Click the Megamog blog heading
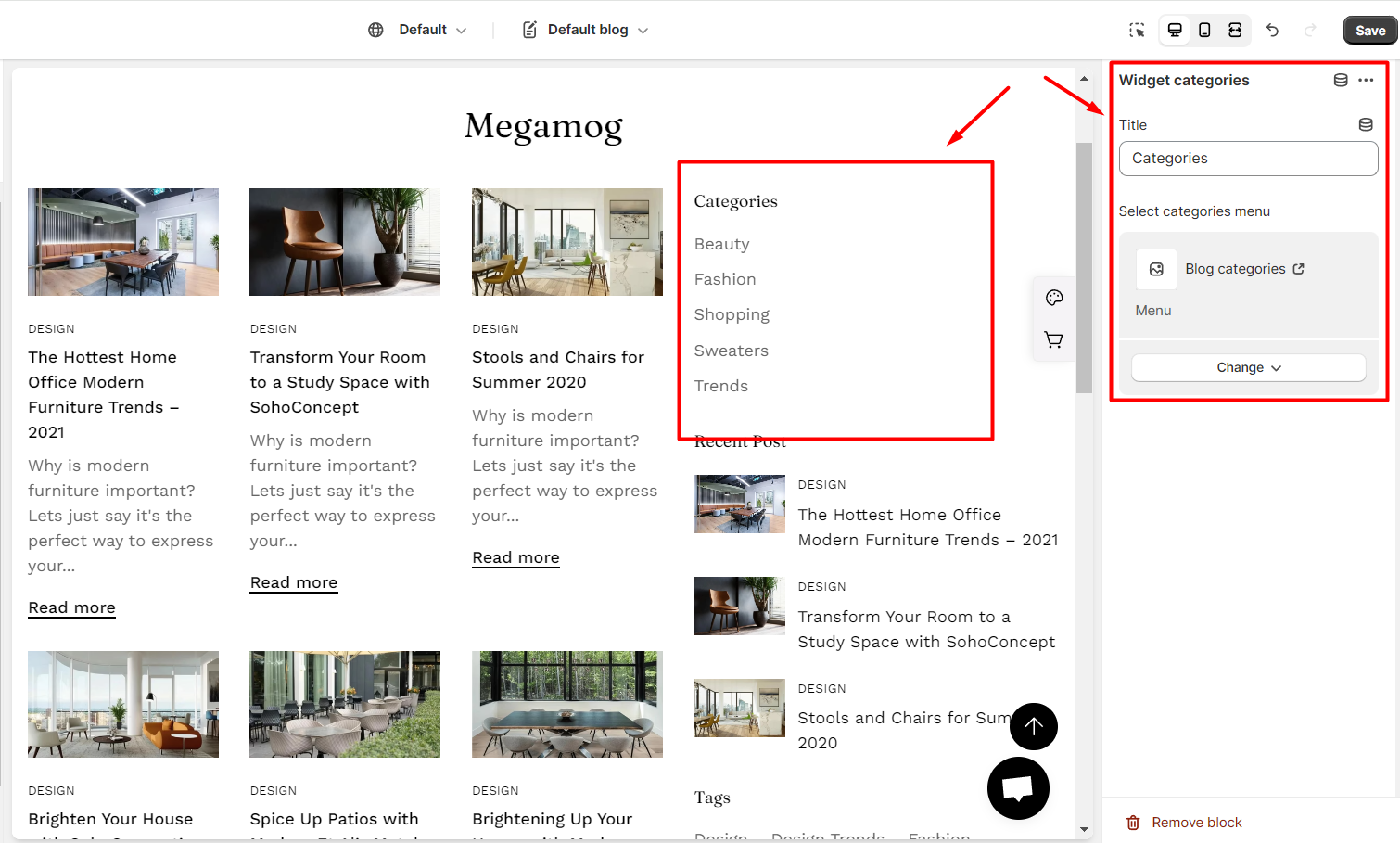This screenshot has width=1400, height=843. pos(543,125)
